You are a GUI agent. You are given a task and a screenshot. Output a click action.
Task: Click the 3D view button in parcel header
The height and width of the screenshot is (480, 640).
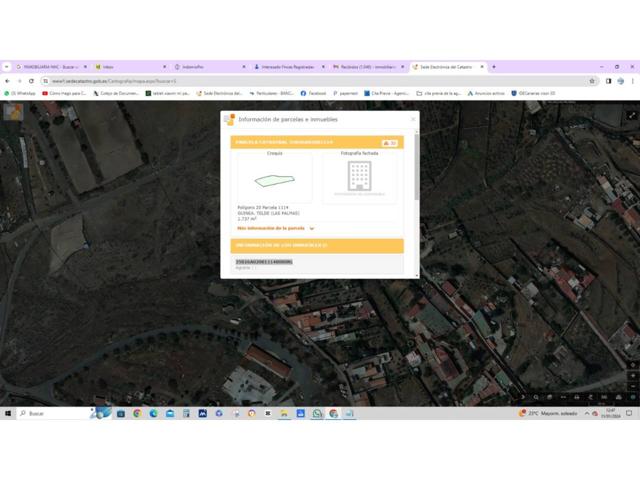390,143
